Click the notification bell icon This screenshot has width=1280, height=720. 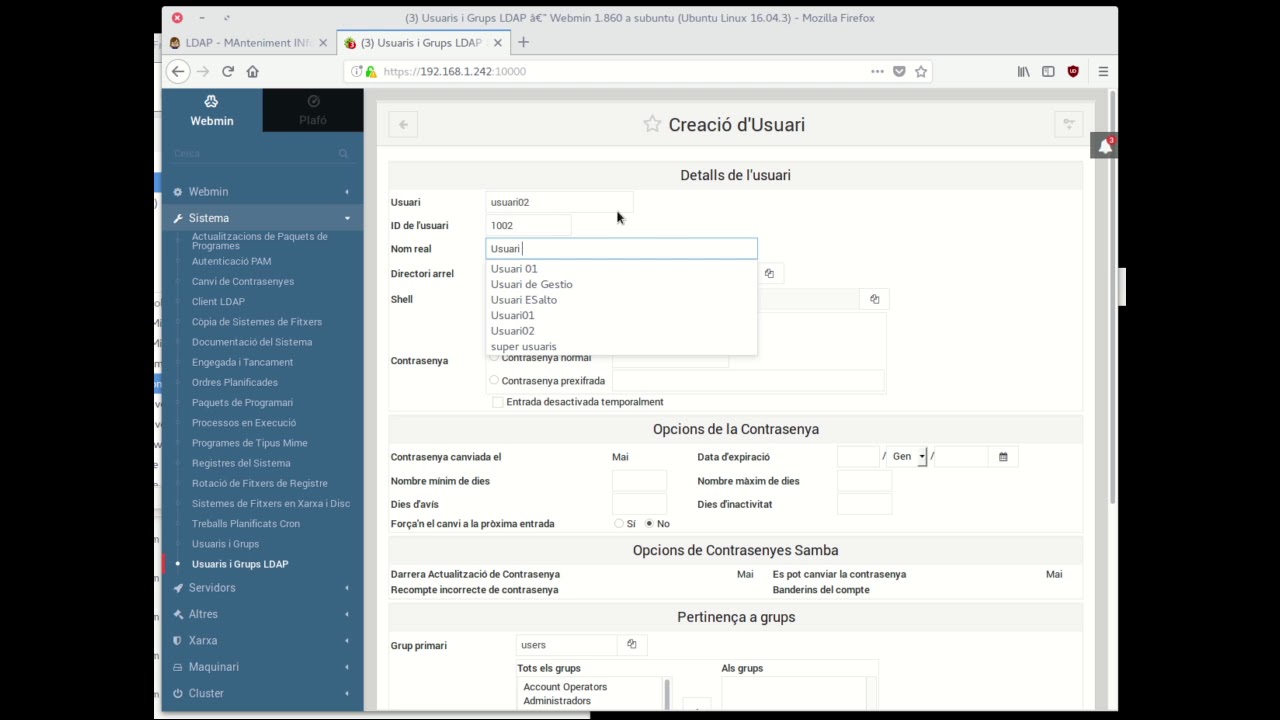tap(1104, 146)
